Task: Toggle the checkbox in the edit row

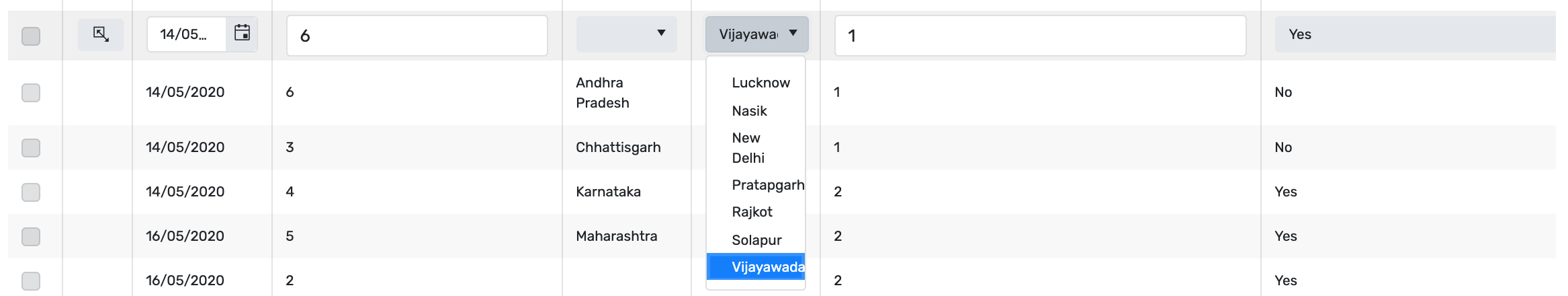Action: [x=31, y=36]
